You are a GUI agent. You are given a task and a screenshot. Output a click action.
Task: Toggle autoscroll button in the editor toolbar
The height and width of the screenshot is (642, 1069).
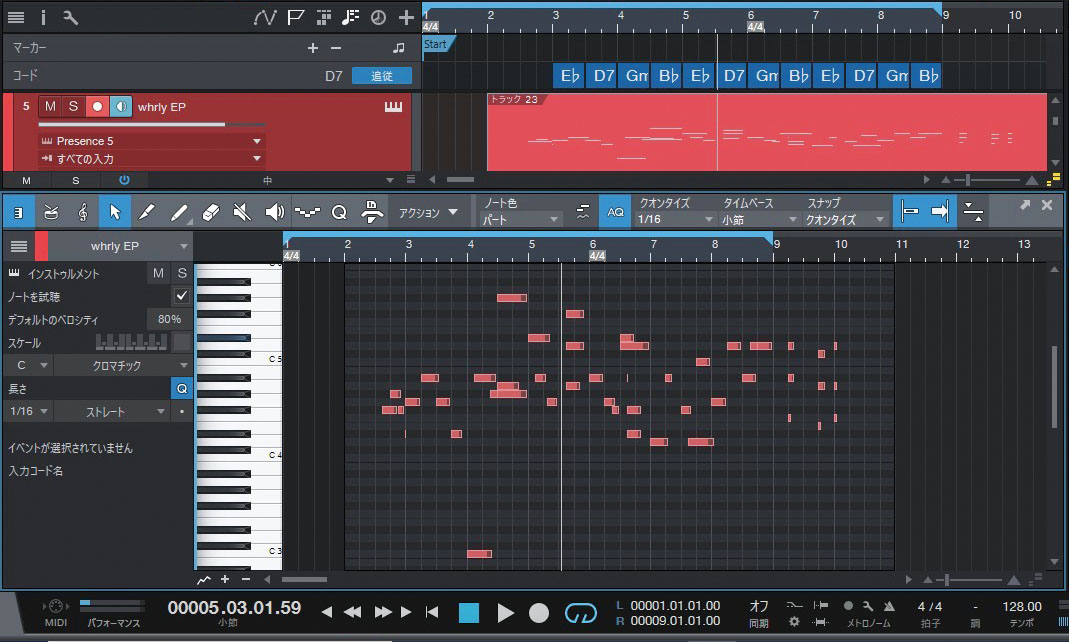pos(940,212)
